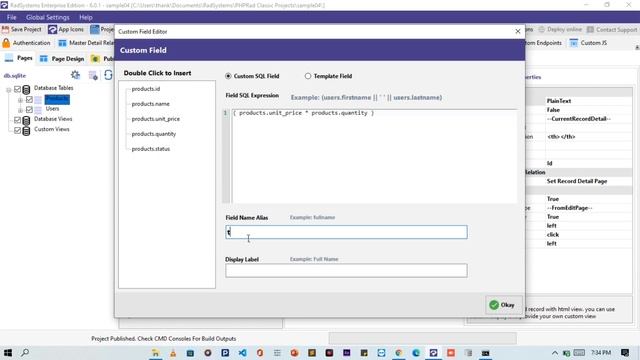Toggle the Custom Views checkbox
Viewport: 640px width, 360px height.
(x=18, y=130)
